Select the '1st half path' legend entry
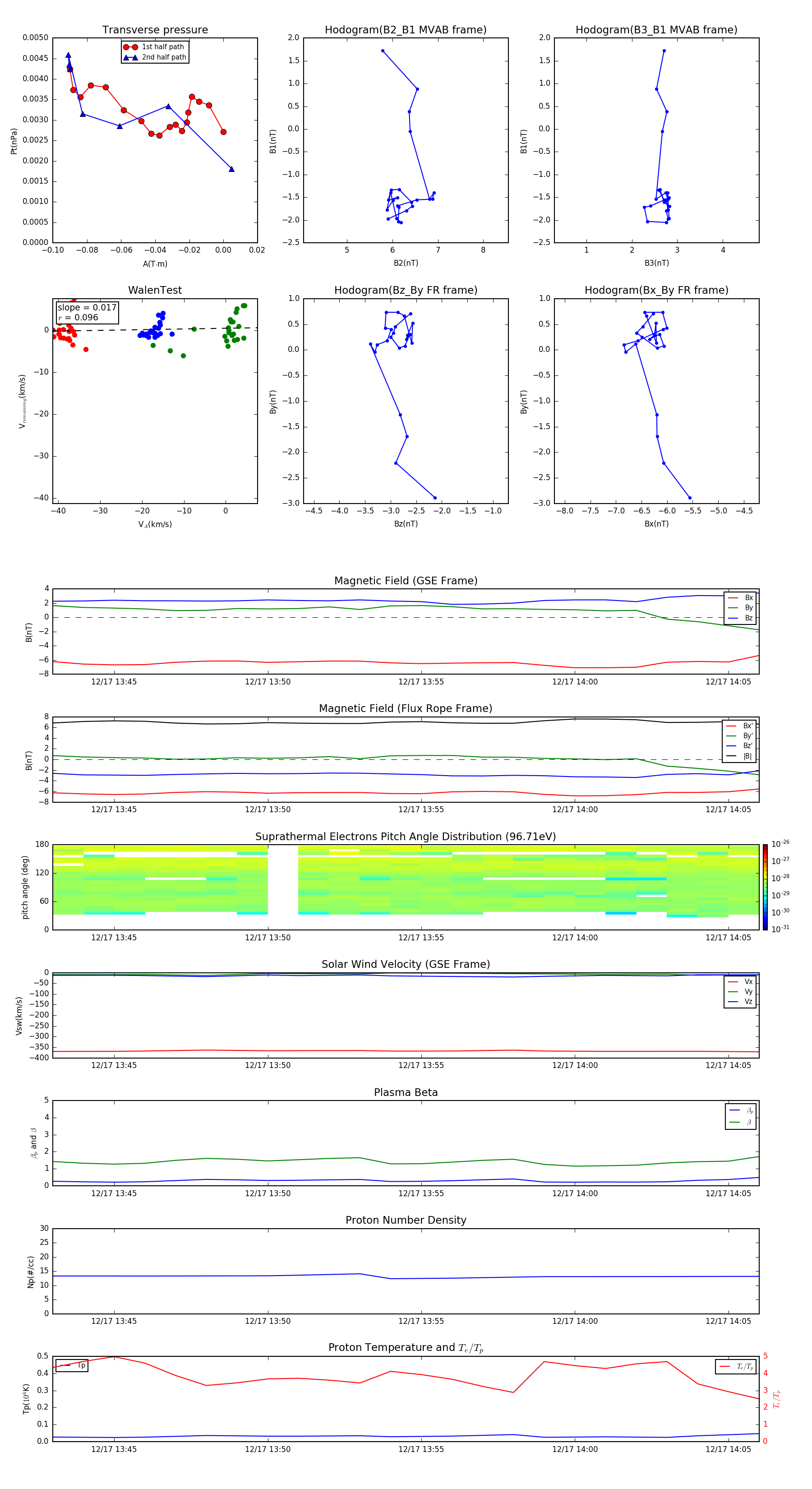The image size is (812, 1489). (x=154, y=47)
